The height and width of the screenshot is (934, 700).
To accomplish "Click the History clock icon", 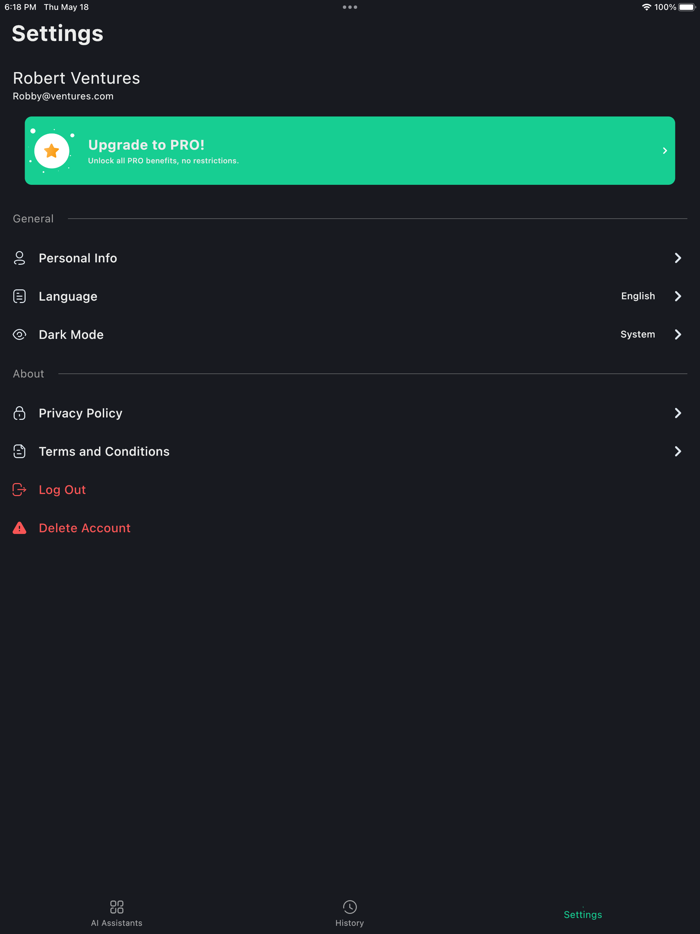I will tap(349, 908).
